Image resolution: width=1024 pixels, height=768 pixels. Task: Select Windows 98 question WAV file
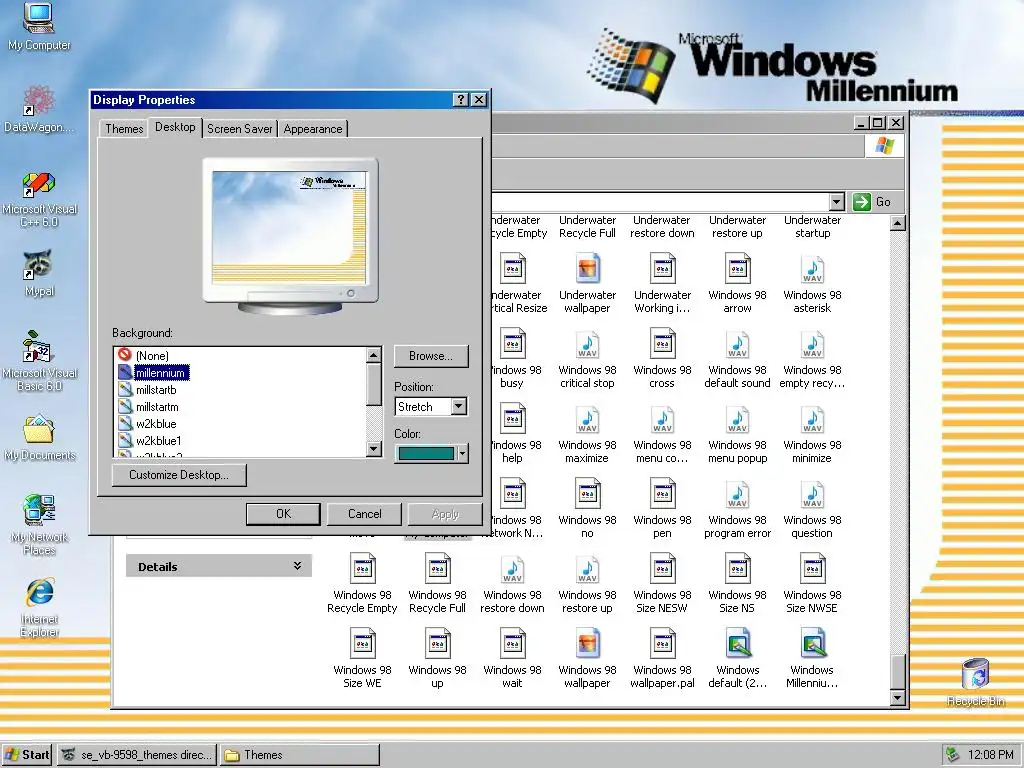(x=812, y=509)
